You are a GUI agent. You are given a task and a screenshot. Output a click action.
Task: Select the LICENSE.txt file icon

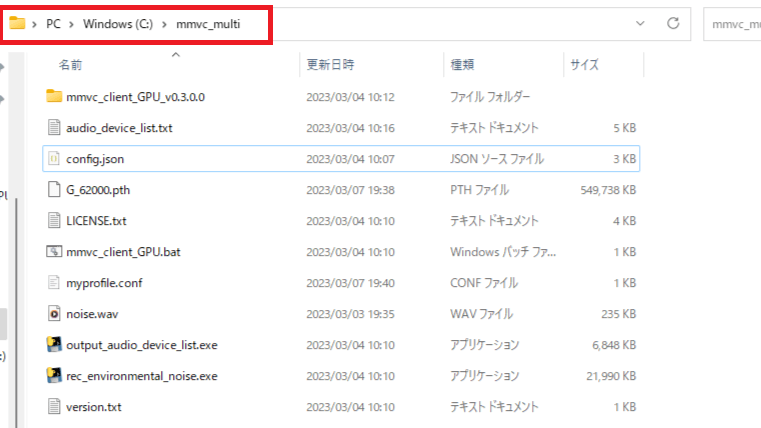[x=54, y=220]
